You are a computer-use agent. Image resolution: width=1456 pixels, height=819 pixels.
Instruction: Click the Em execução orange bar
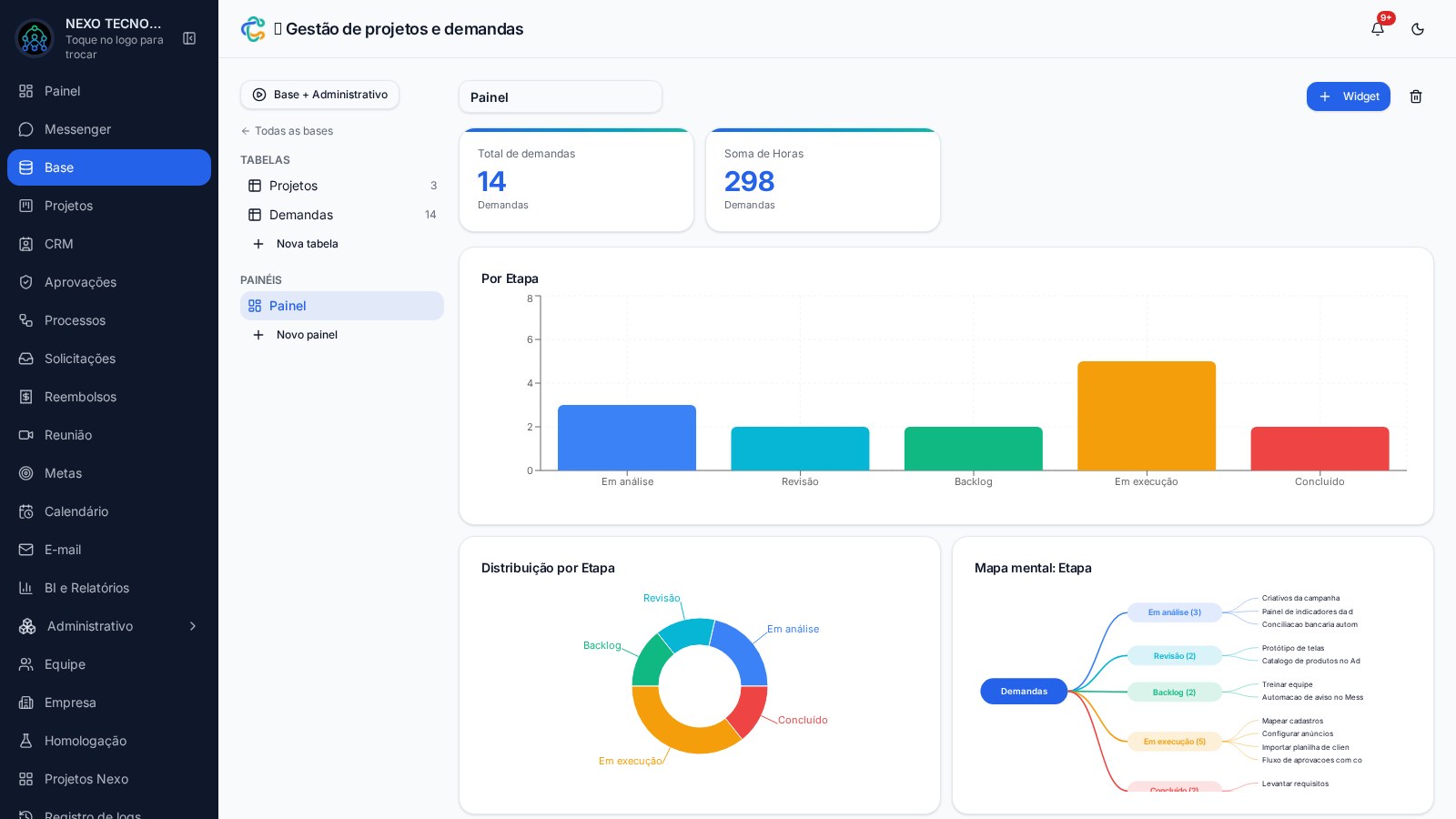coord(1147,416)
